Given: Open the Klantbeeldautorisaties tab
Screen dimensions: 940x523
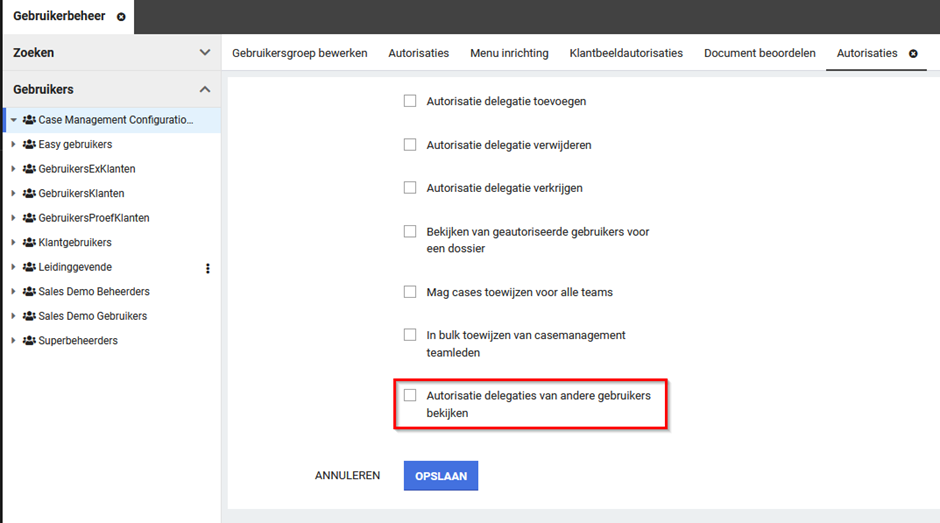Looking at the screenshot, I should (x=626, y=53).
